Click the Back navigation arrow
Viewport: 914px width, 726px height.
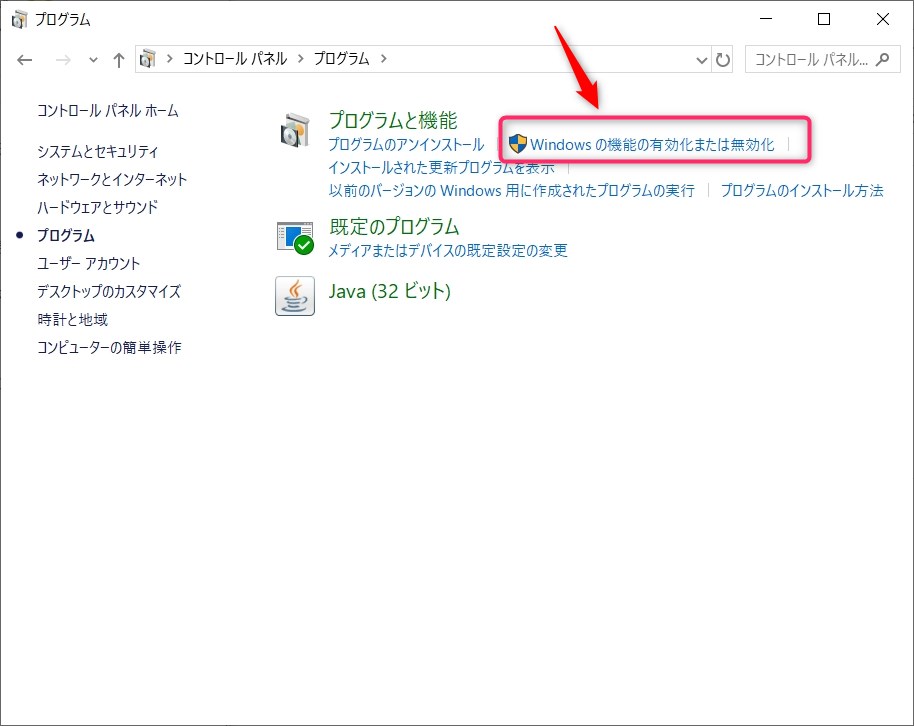[24, 59]
